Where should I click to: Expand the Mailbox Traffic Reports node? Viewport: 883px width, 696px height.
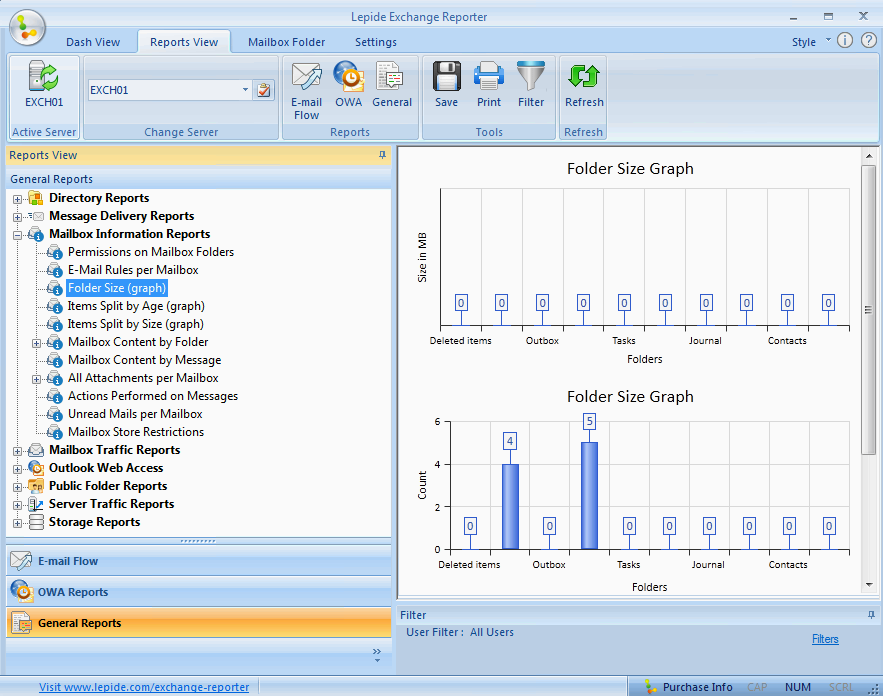[17, 452]
